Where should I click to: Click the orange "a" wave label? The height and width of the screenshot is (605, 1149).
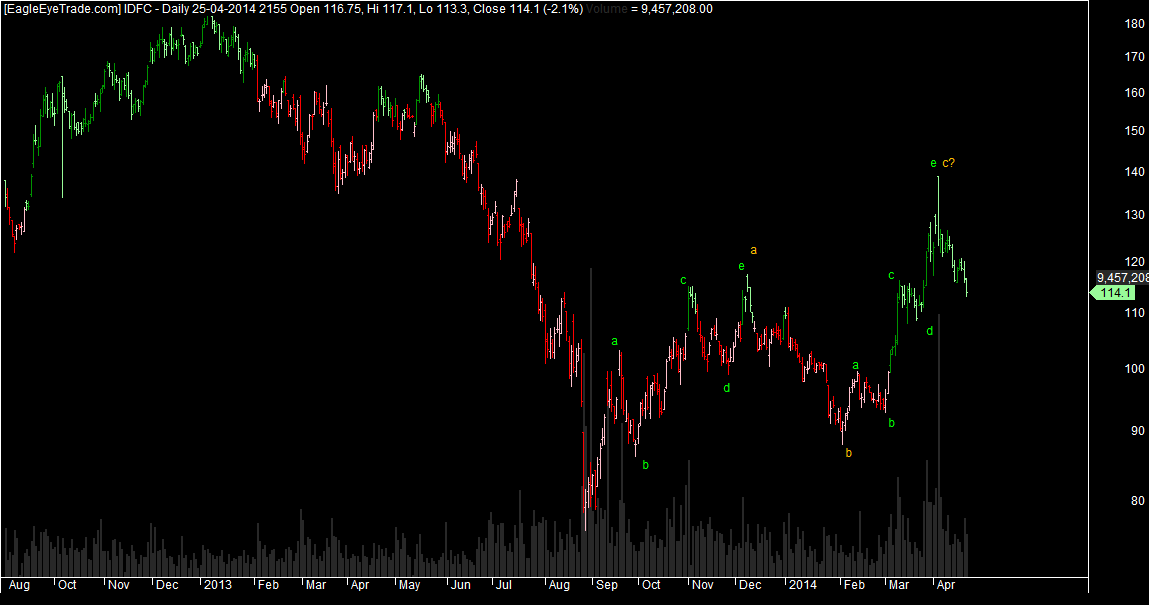point(753,250)
